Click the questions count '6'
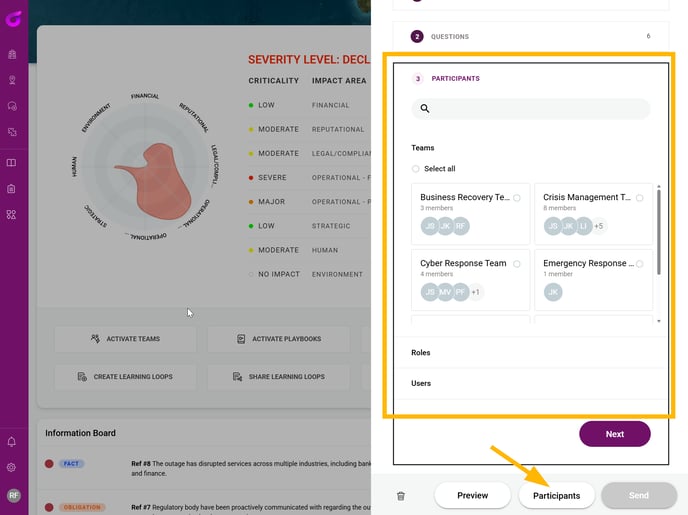 (x=648, y=36)
